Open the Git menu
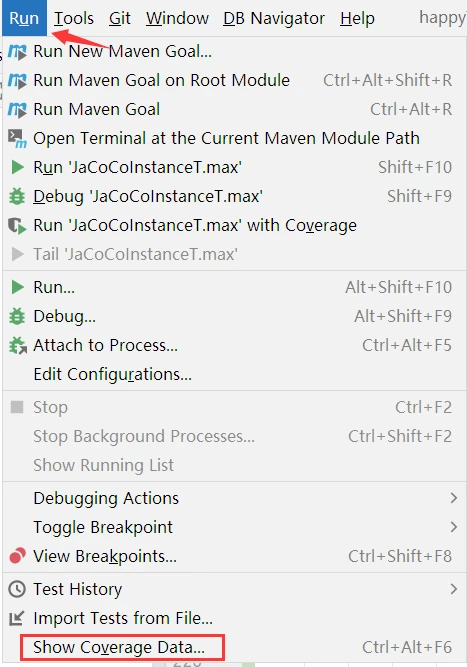 pyautogui.click(x=120, y=18)
